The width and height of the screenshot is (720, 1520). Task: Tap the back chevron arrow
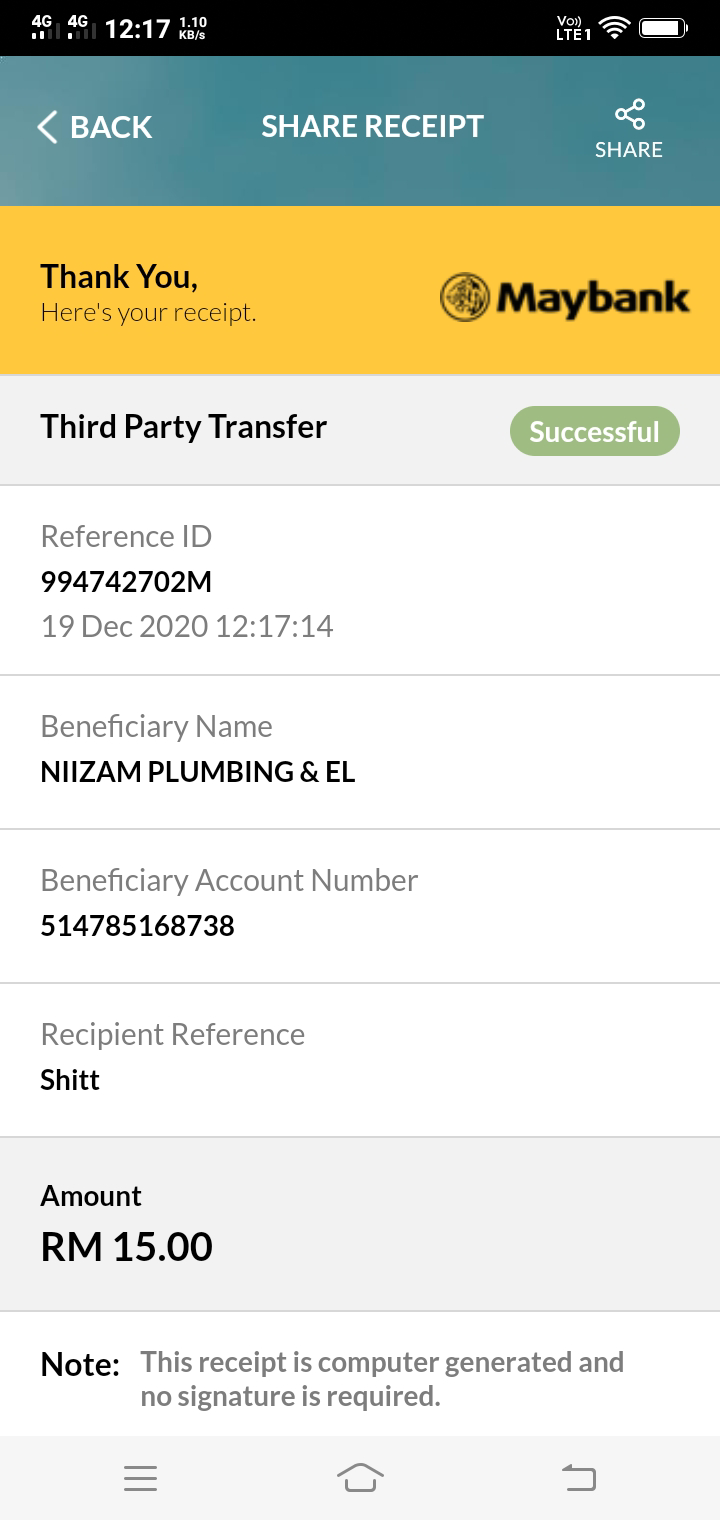(47, 127)
